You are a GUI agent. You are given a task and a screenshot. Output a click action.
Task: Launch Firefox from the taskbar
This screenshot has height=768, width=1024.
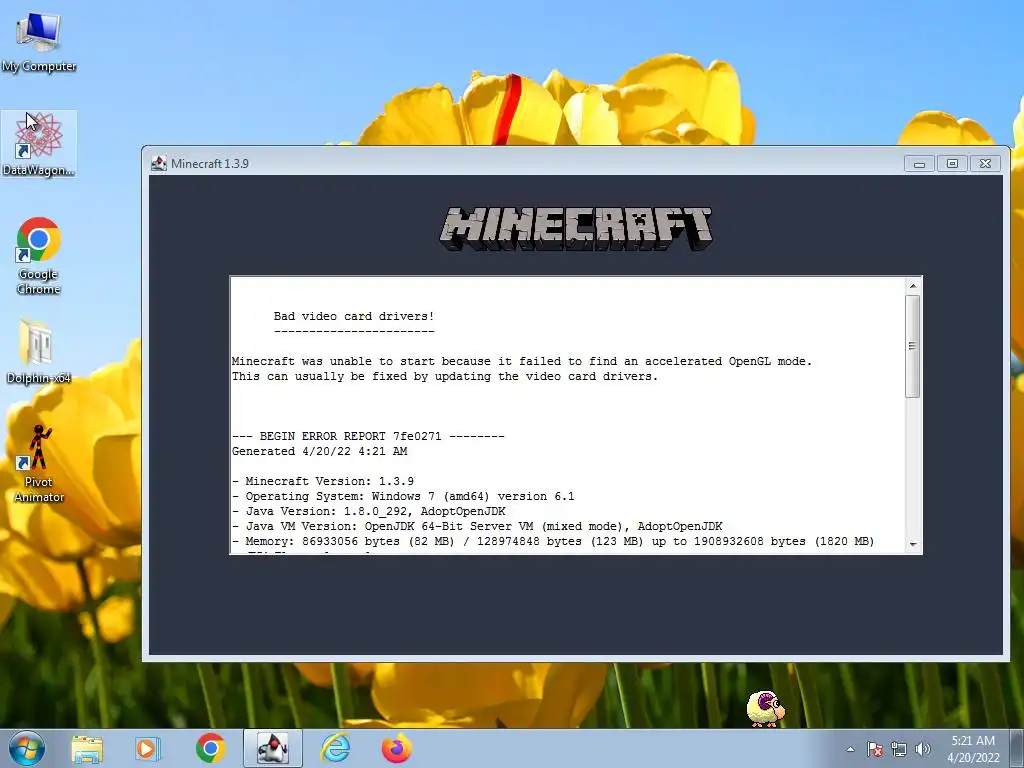(x=397, y=748)
